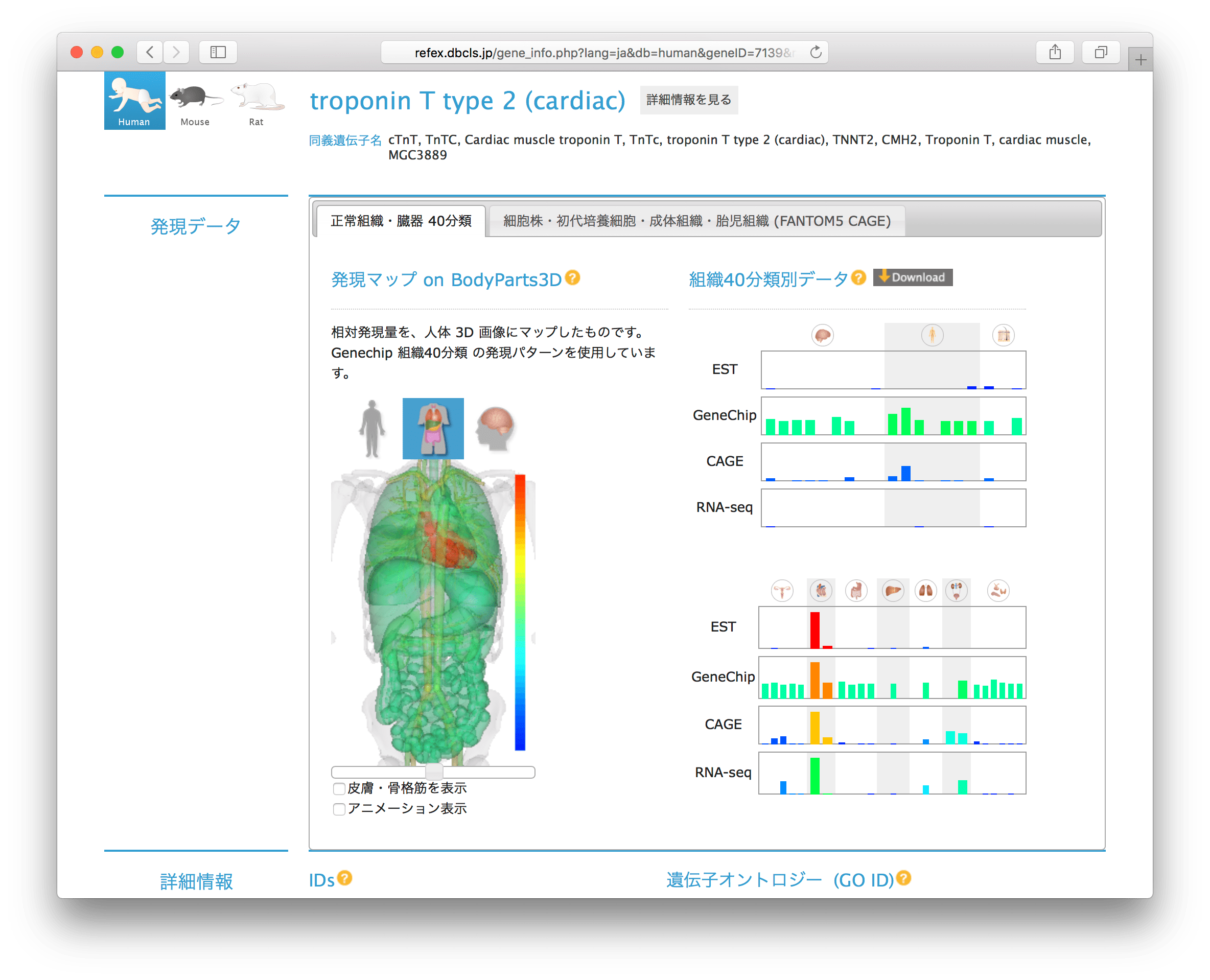Click the Safari share button
The height and width of the screenshot is (980, 1210).
(x=1055, y=53)
